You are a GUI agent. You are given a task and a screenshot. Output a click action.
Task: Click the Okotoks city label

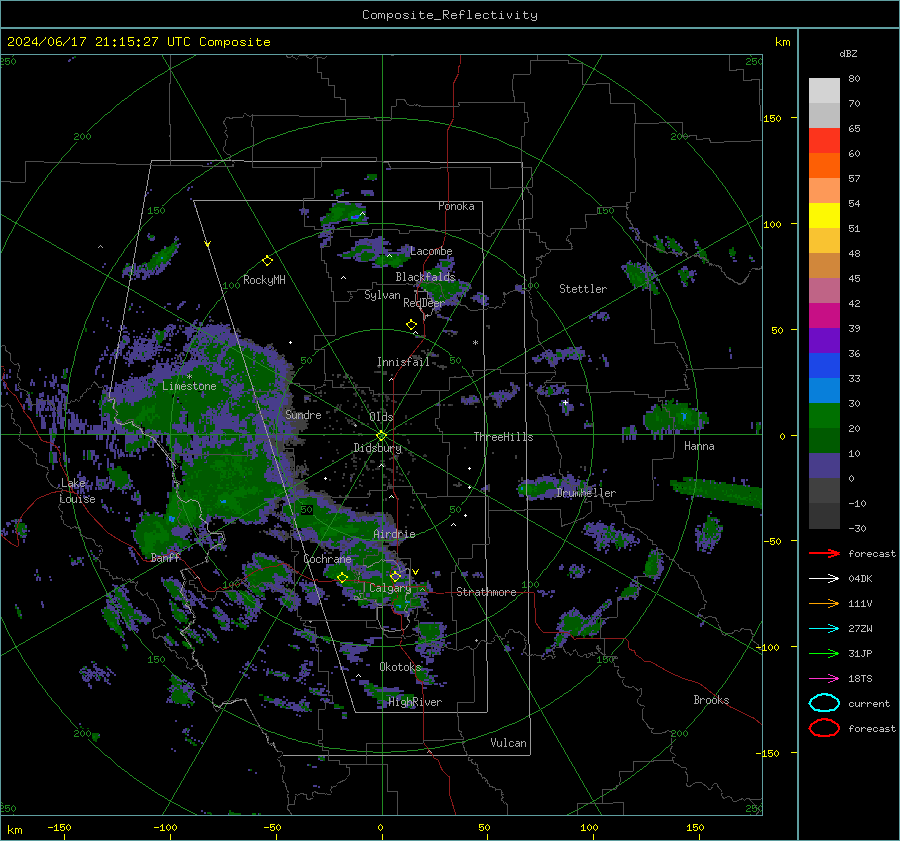pos(400,667)
